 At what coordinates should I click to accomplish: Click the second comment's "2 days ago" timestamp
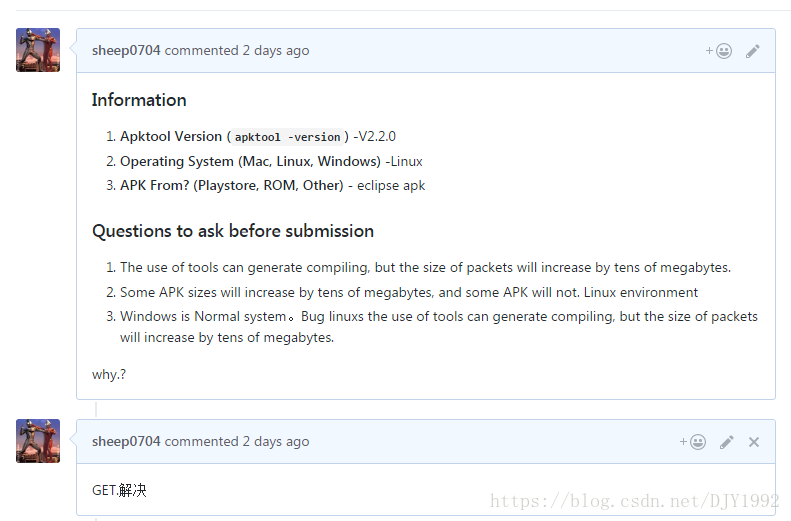(276, 442)
